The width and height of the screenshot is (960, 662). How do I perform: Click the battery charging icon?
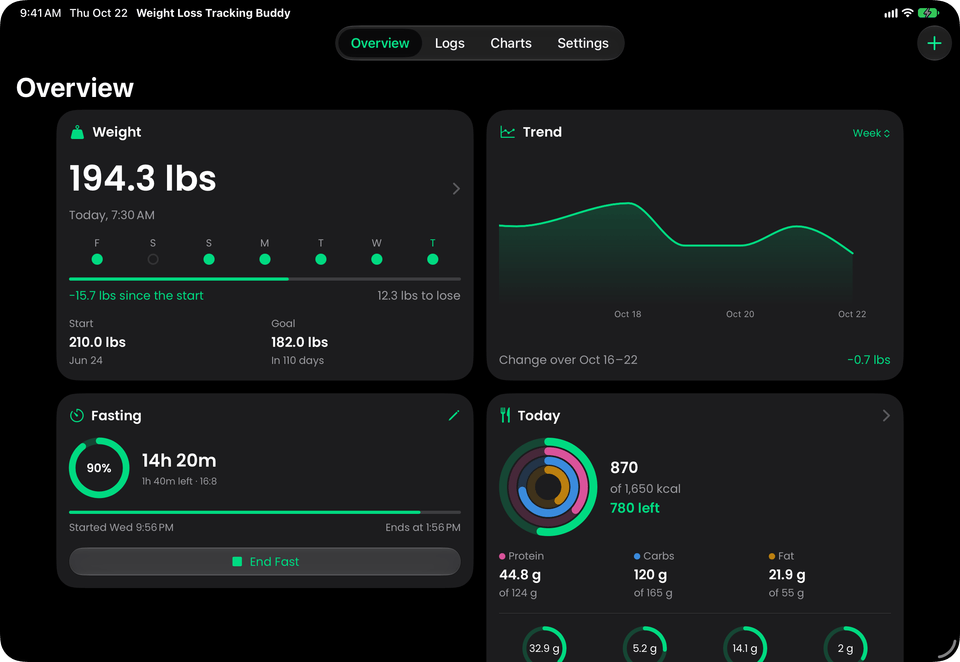[x=928, y=13]
